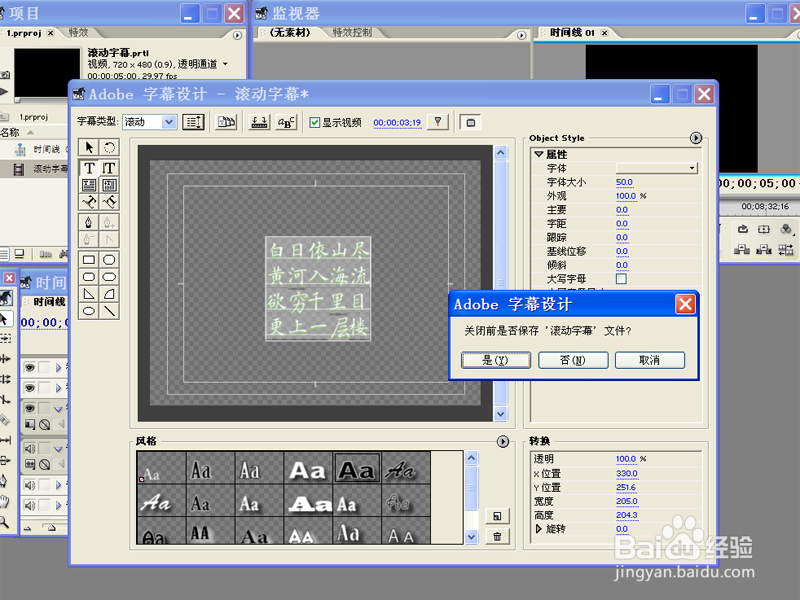Click the Send Frame to External Monitor button

[470, 122]
